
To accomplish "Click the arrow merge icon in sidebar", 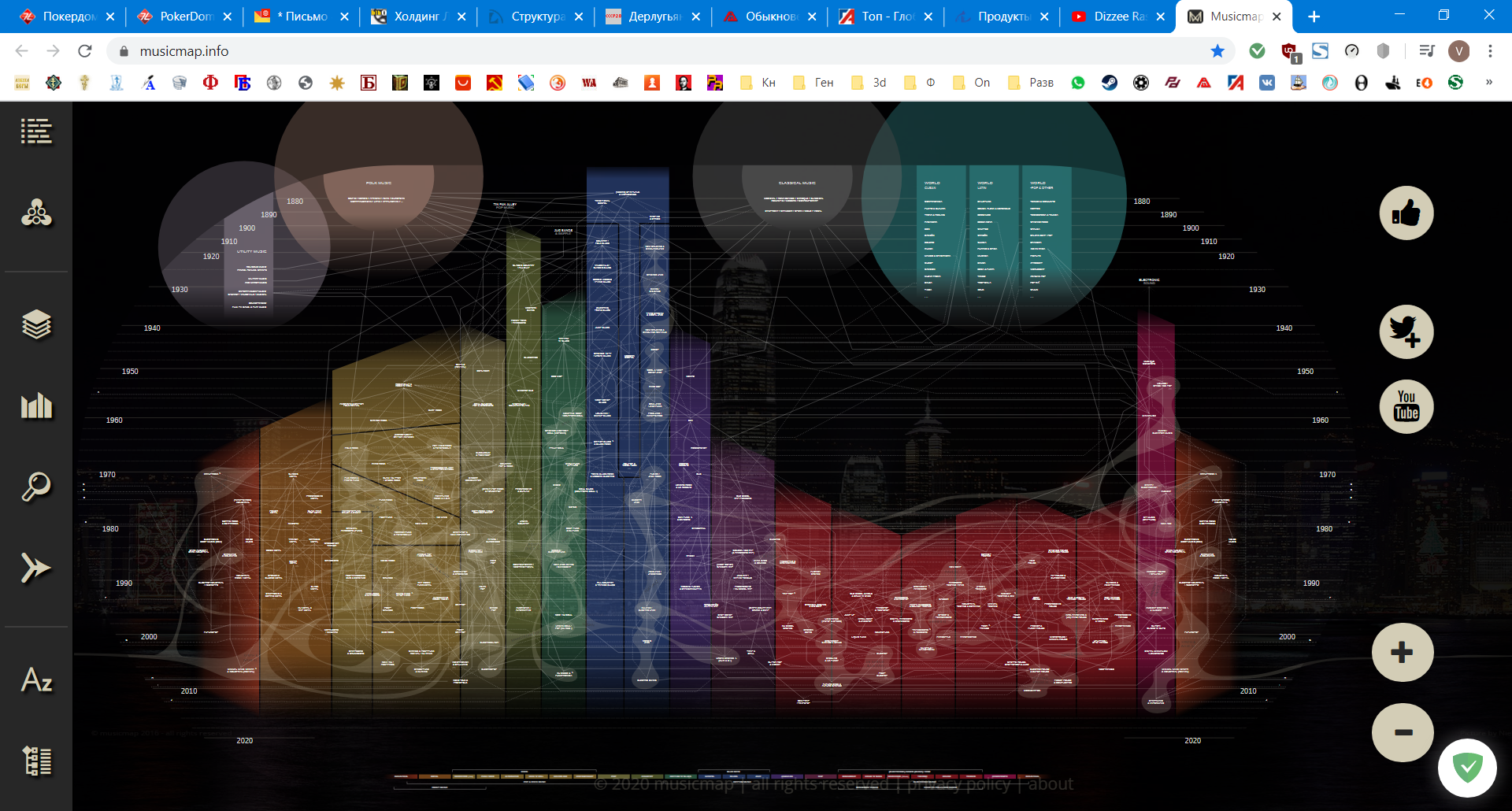I will (x=36, y=568).
